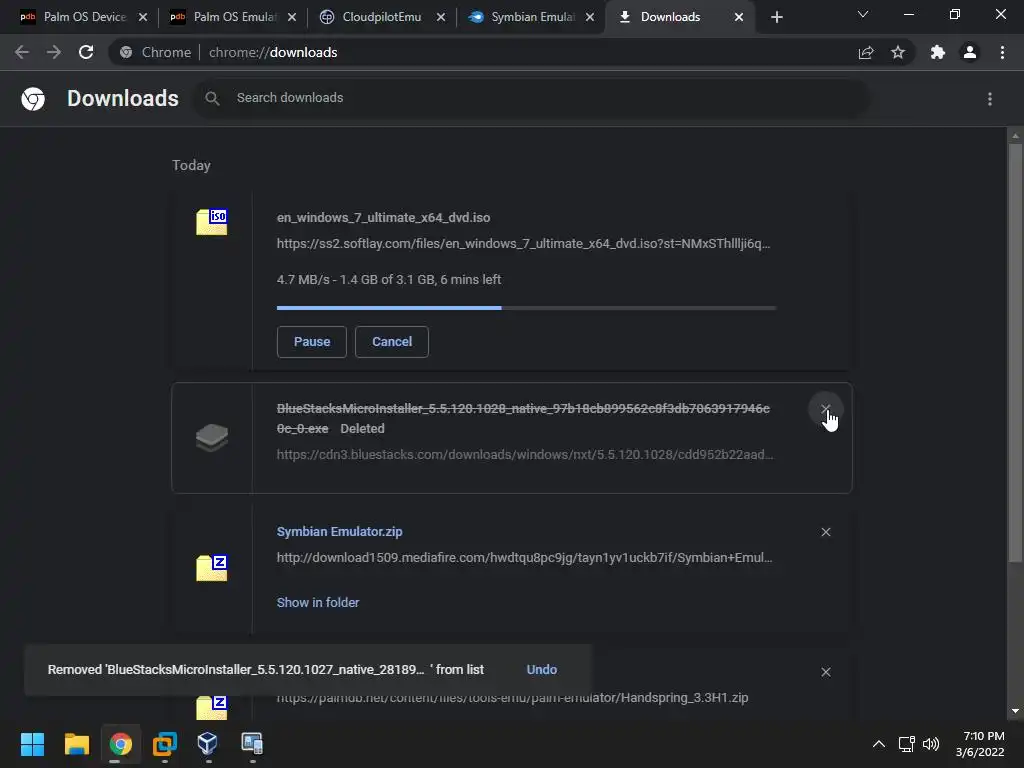
Task: Remove Symbian Emulator.zip from the list
Action: pyautogui.click(x=825, y=532)
